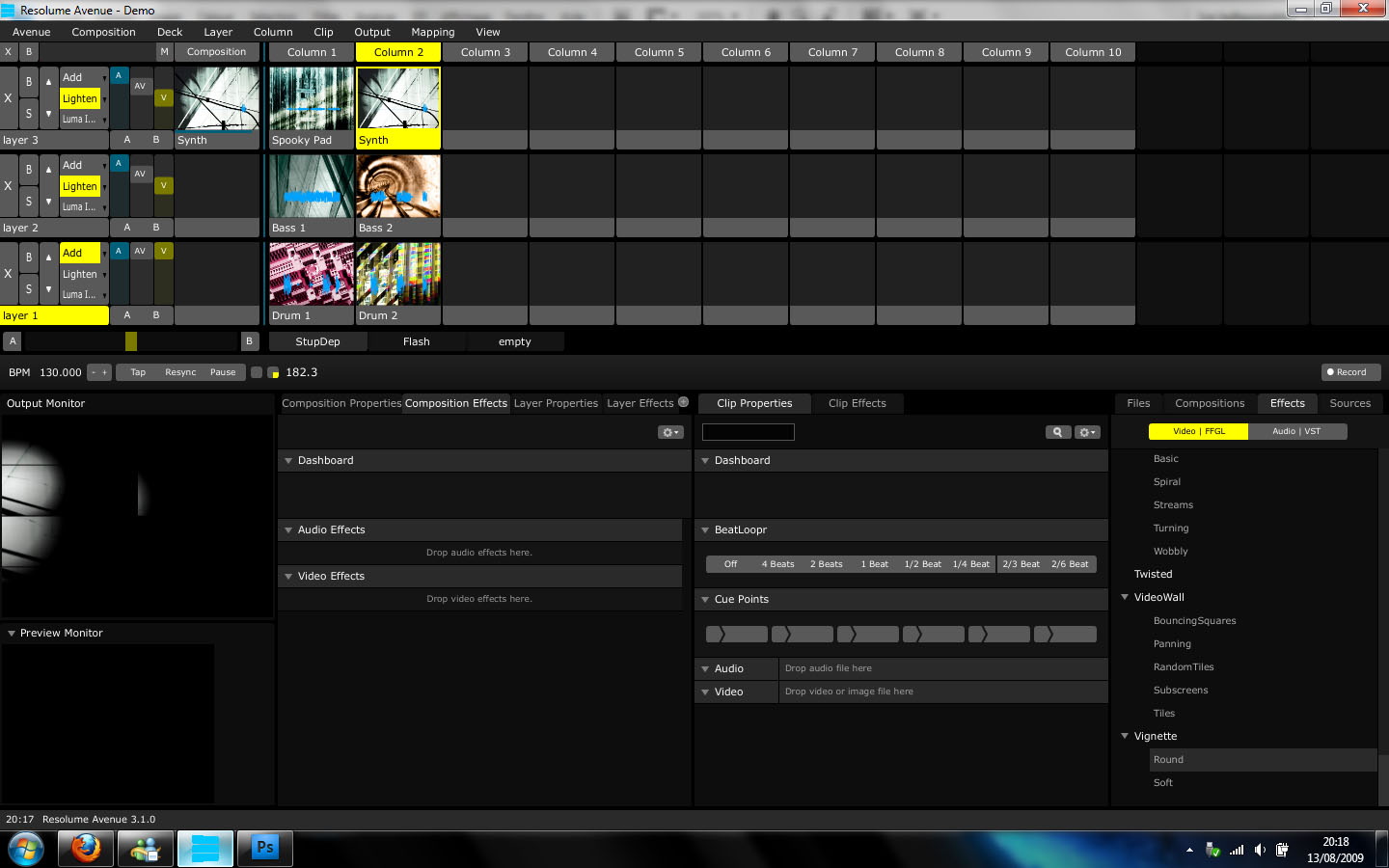Image resolution: width=1389 pixels, height=868 pixels.
Task: Assign layer 3 to crossfader bus A
Action: tap(127, 140)
